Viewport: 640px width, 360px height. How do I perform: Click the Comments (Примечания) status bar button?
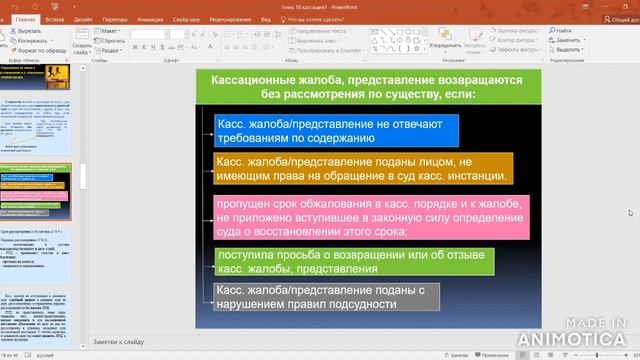(492, 355)
